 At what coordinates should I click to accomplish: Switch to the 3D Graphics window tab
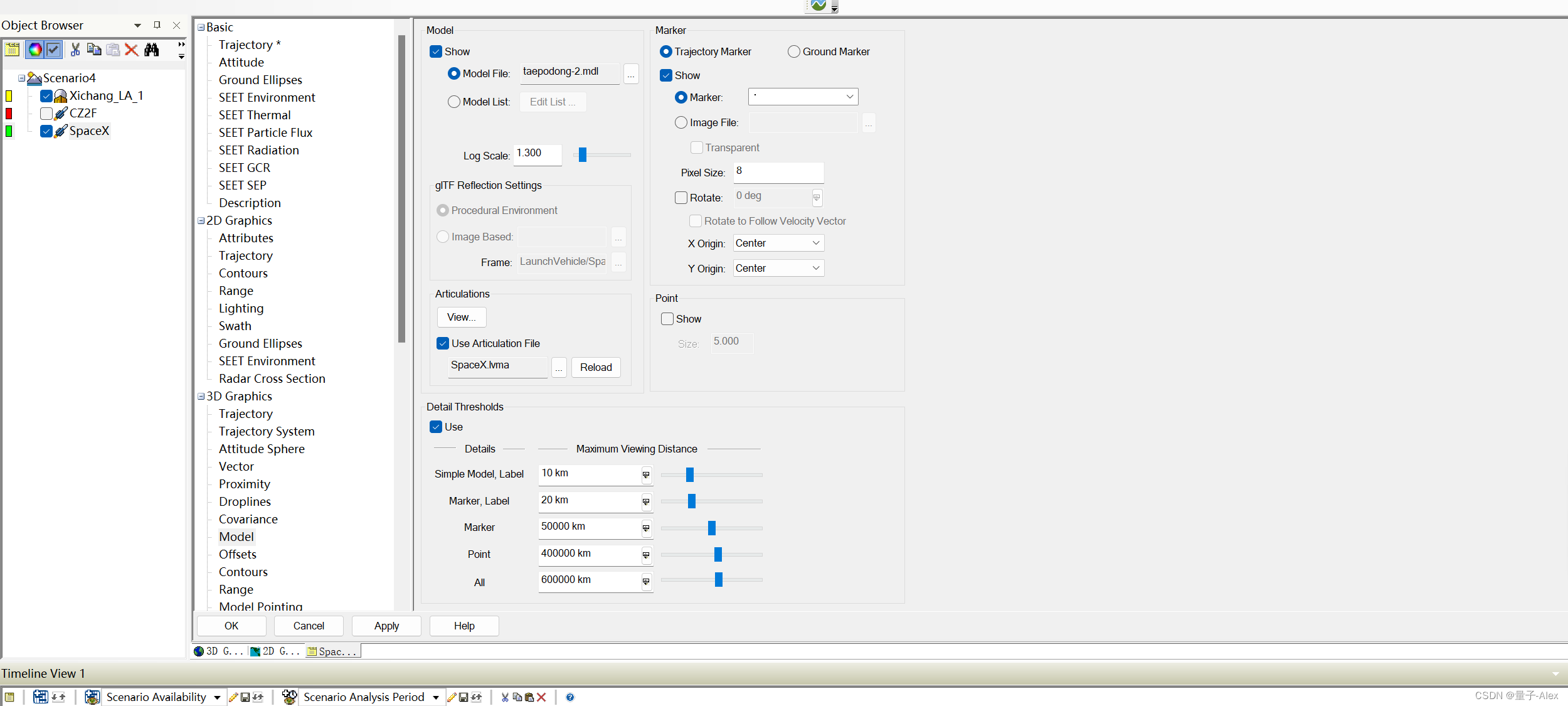(x=218, y=651)
